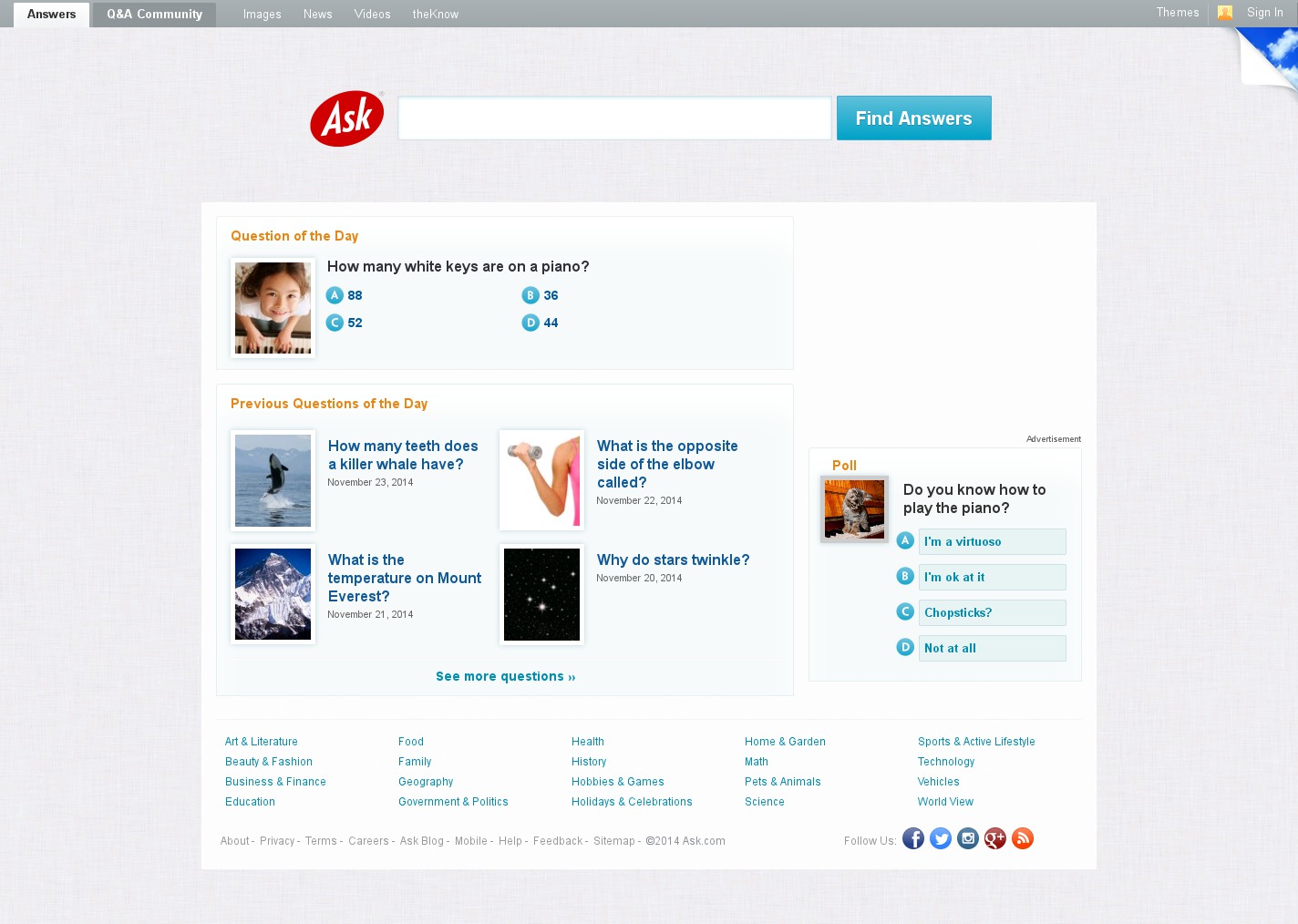Open Instagram follow icon
Image resolution: width=1298 pixels, height=924 pixels.
click(x=968, y=838)
